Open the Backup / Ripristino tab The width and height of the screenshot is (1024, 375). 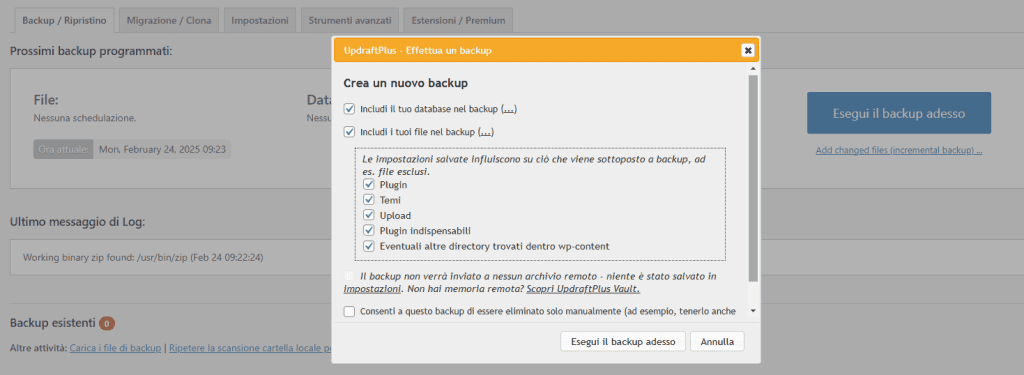pos(64,20)
